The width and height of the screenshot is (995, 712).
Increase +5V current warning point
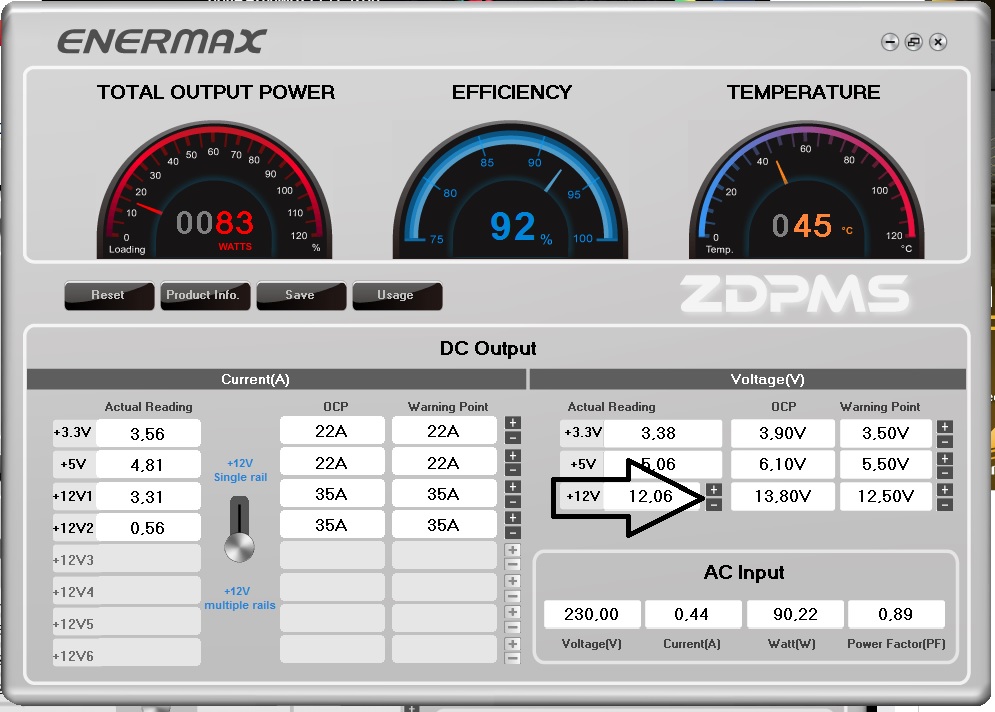click(x=513, y=456)
